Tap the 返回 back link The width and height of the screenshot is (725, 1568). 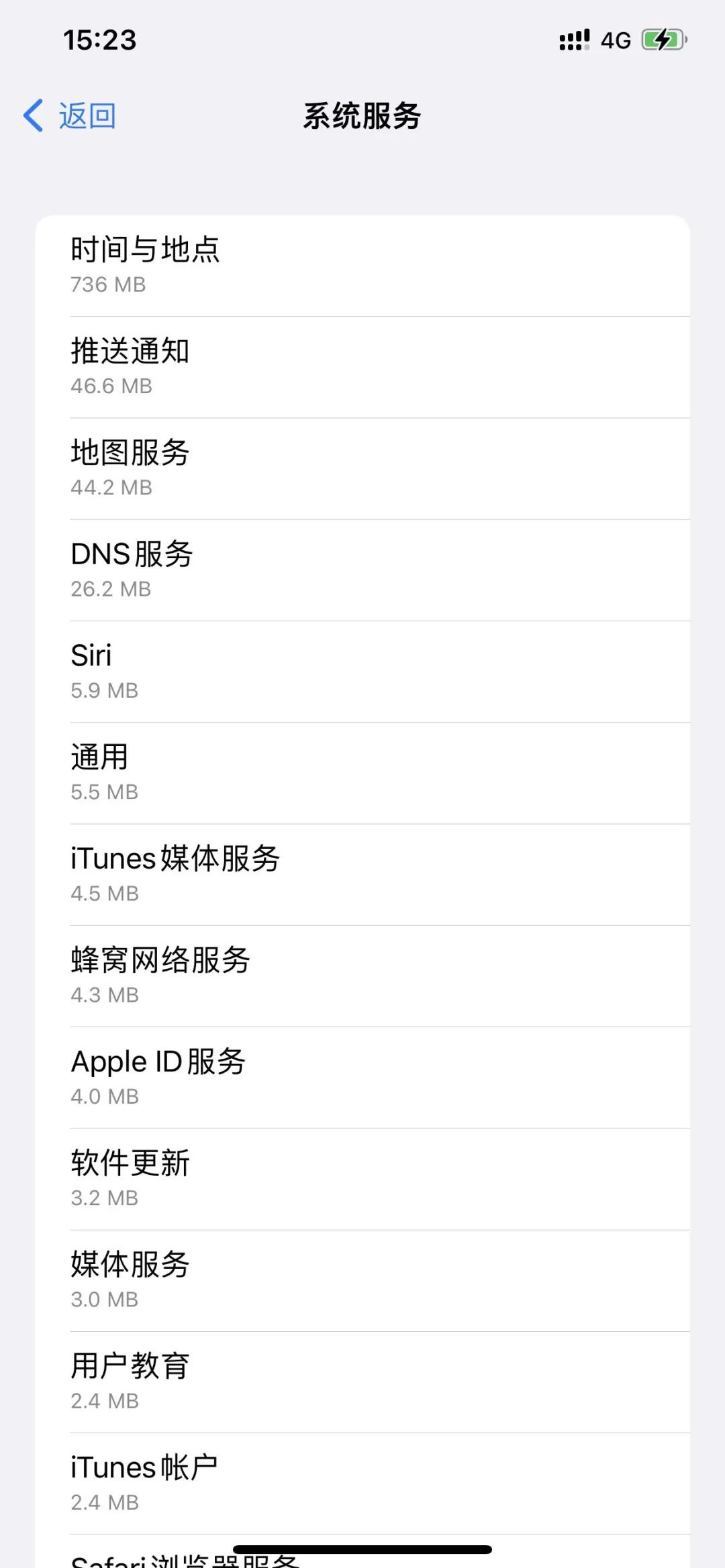click(x=87, y=116)
